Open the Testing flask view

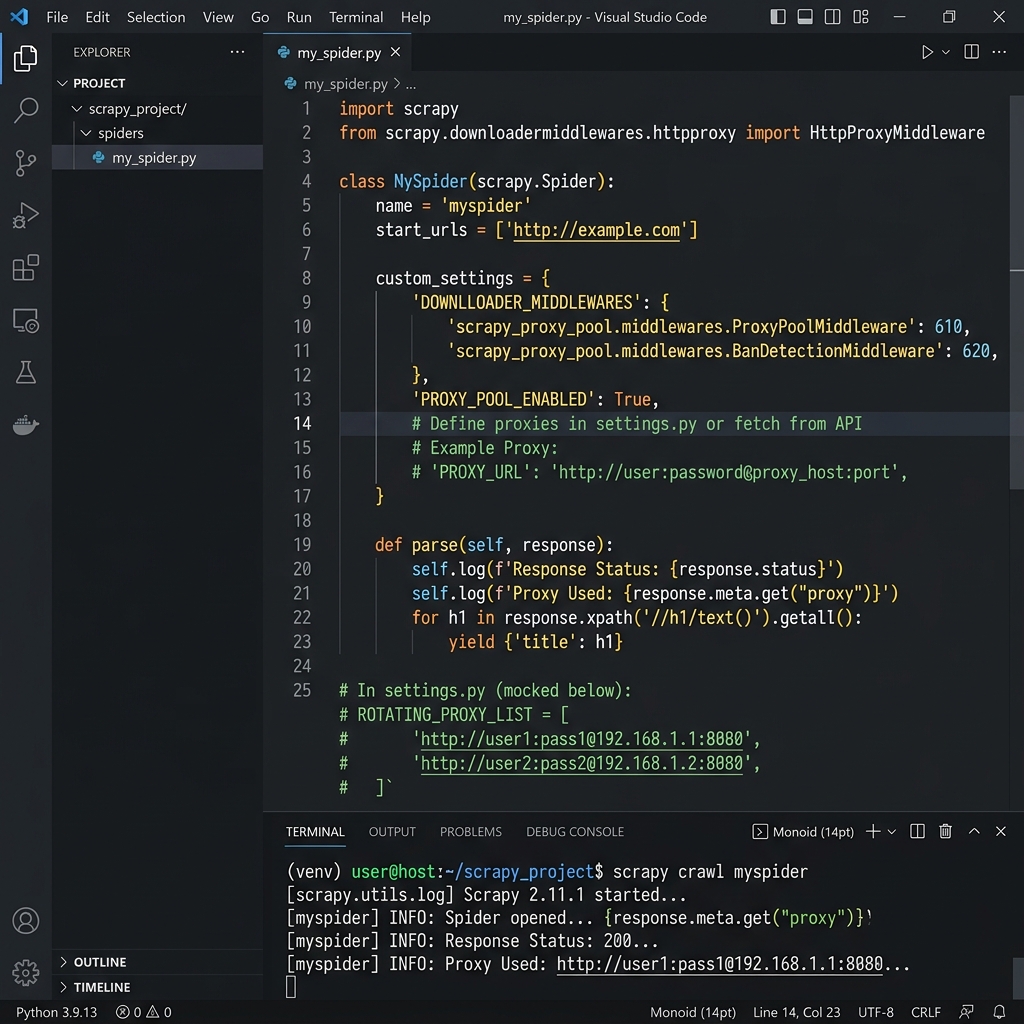tap(25, 372)
